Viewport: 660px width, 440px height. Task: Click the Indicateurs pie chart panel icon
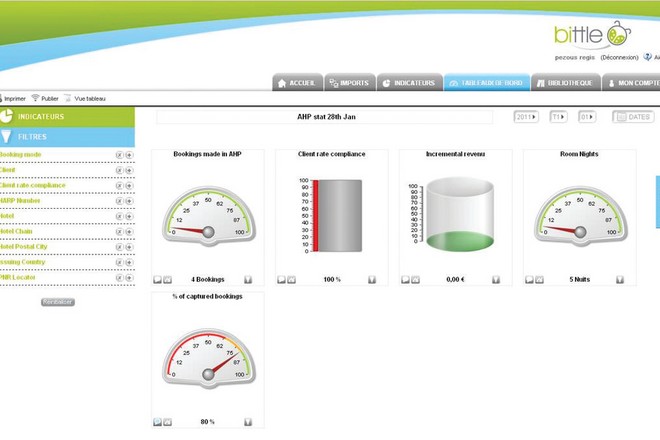pyautogui.click(x=7, y=116)
